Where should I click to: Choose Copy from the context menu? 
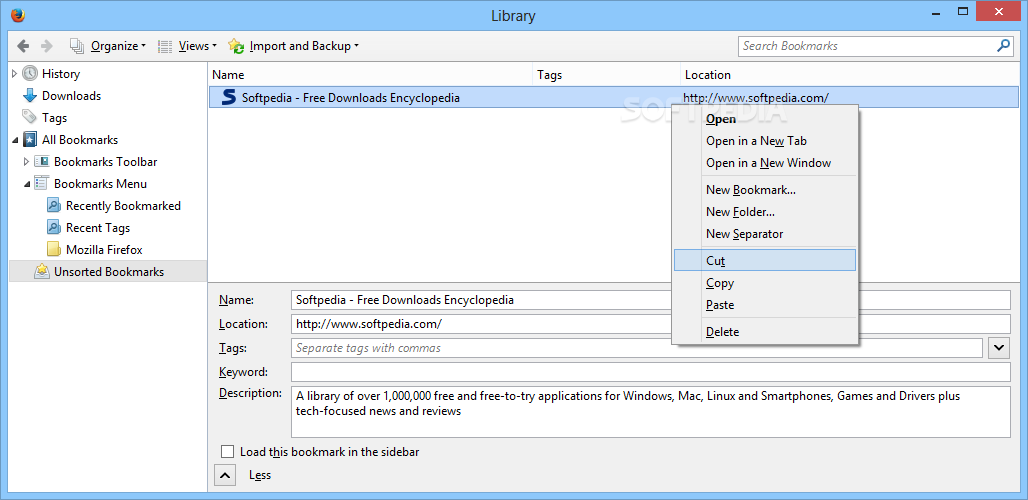pos(764,283)
